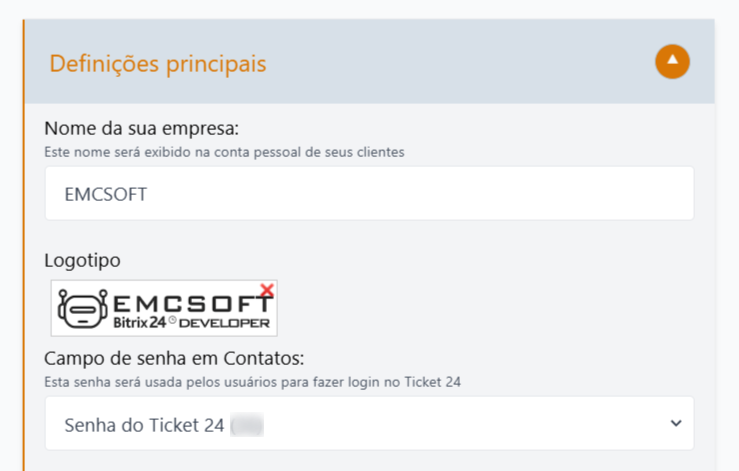Click the Bitrix24 Developer text in logo
The height and width of the screenshot is (471, 739).
[191, 323]
